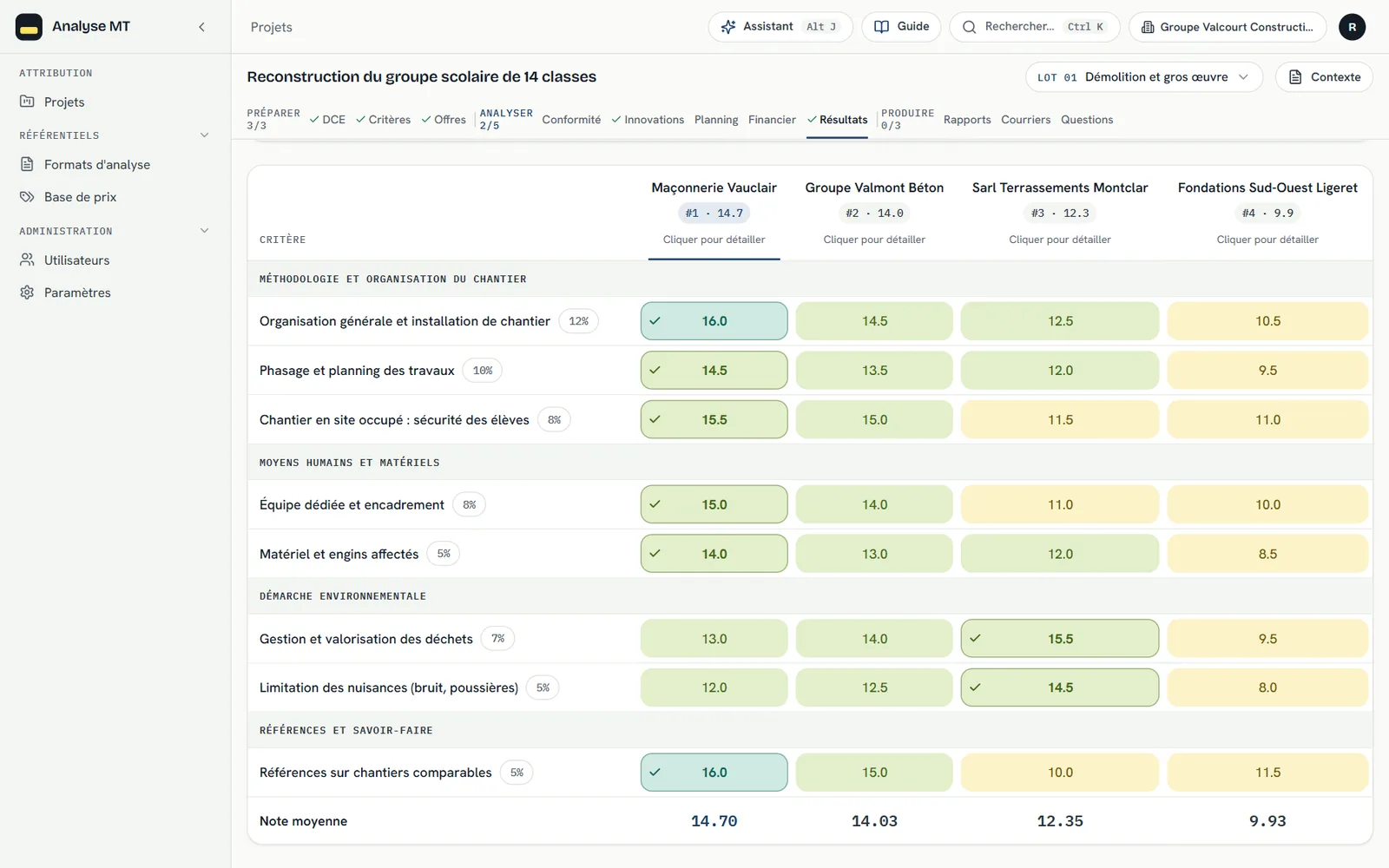This screenshot has height=868, width=1389.
Task: Open the Courriers tab
Action: (1025, 120)
